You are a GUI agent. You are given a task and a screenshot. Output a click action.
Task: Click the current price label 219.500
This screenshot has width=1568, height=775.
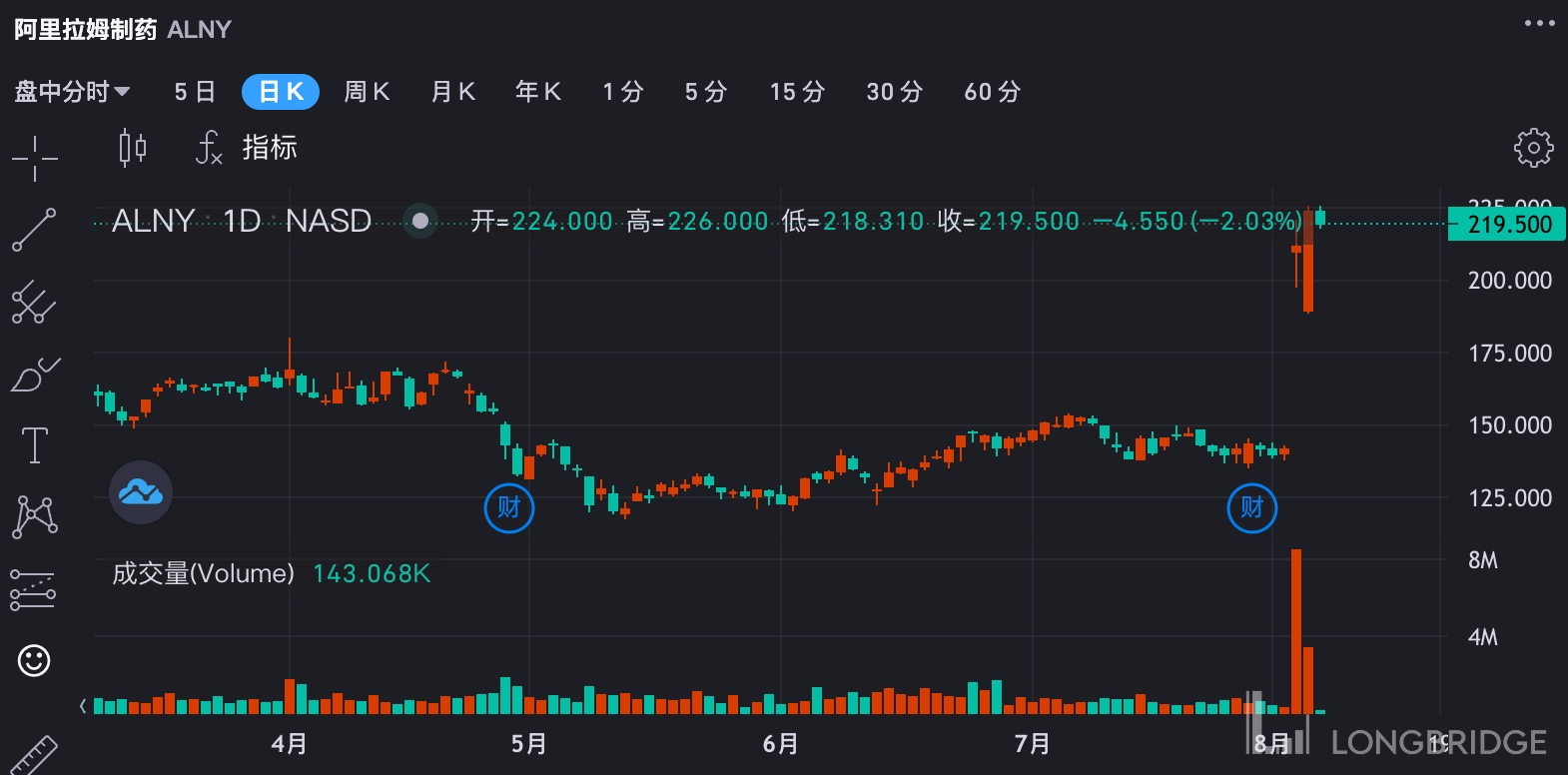1509,224
